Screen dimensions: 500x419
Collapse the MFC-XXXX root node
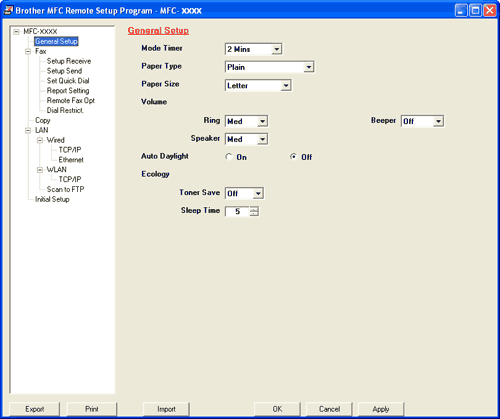(x=16, y=32)
